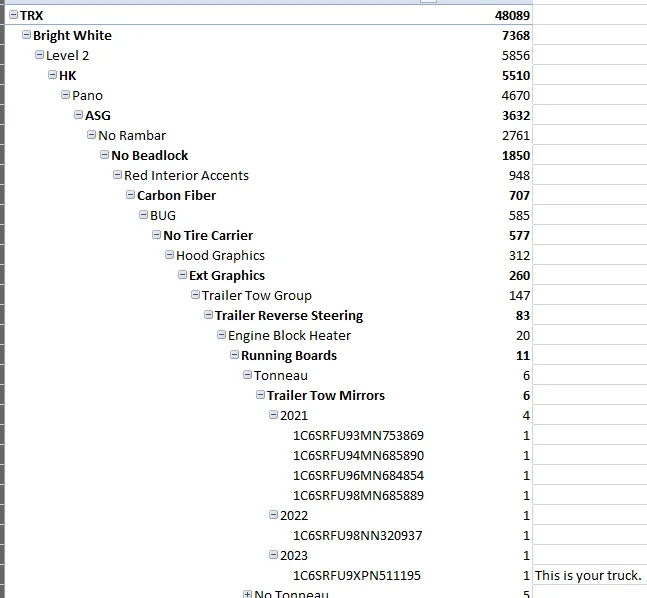The image size is (647, 598).
Task: Select the 2023 year label
Action: pyautogui.click(x=294, y=555)
